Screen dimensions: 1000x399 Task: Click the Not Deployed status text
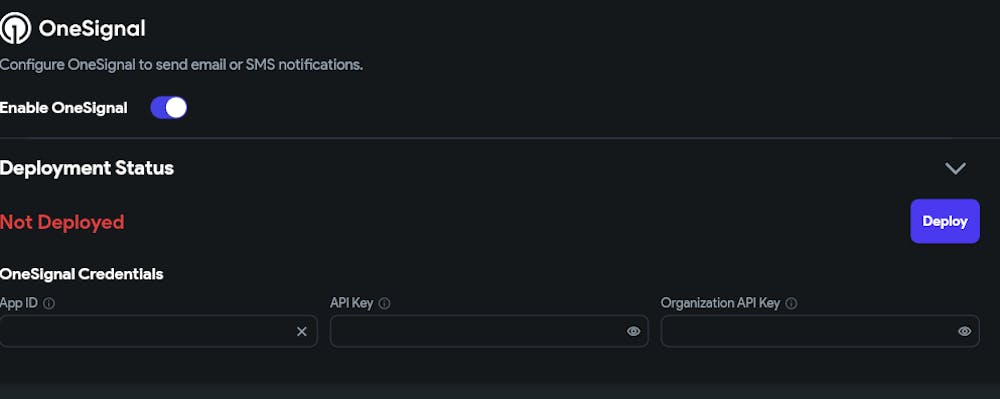point(62,222)
